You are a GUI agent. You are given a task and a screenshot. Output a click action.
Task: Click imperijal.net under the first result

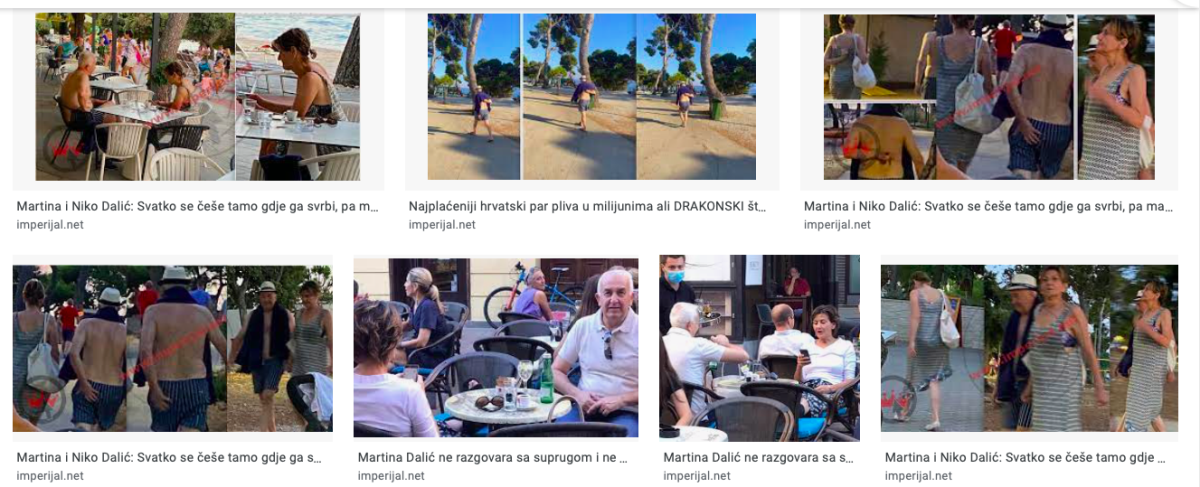(x=50, y=225)
